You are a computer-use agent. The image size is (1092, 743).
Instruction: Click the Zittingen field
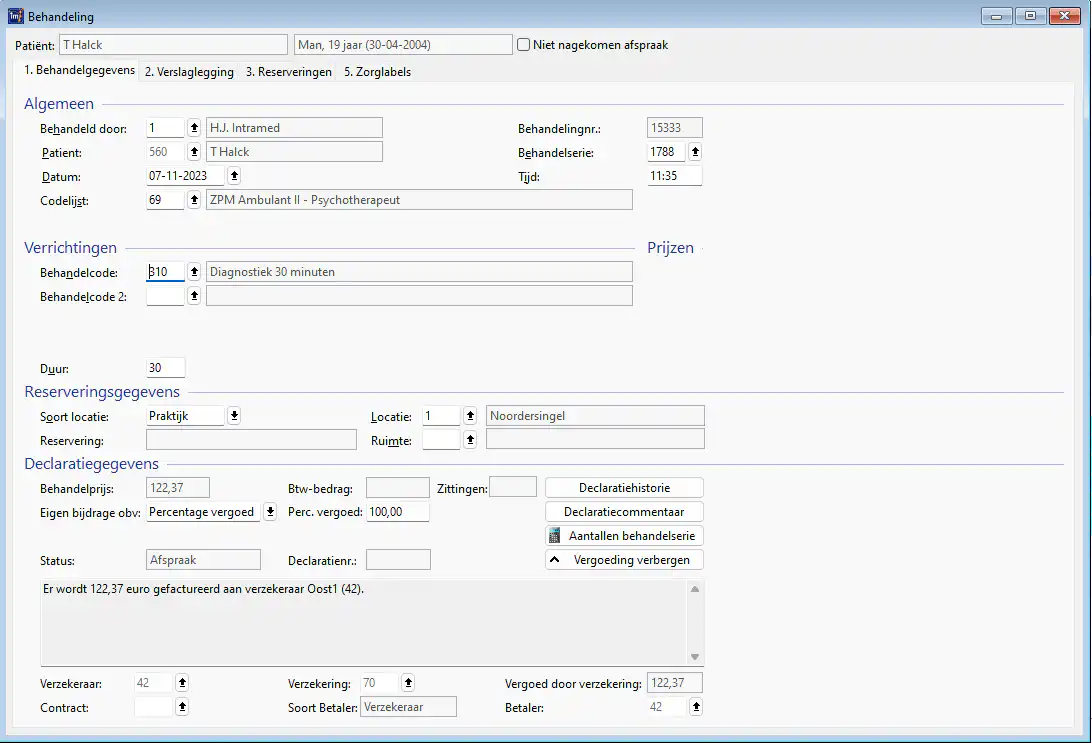pos(513,487)
